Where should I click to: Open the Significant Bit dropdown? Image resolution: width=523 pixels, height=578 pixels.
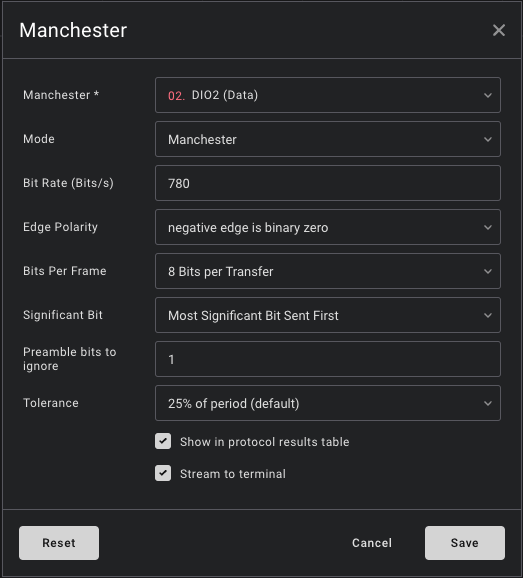(x=328, y=315)
